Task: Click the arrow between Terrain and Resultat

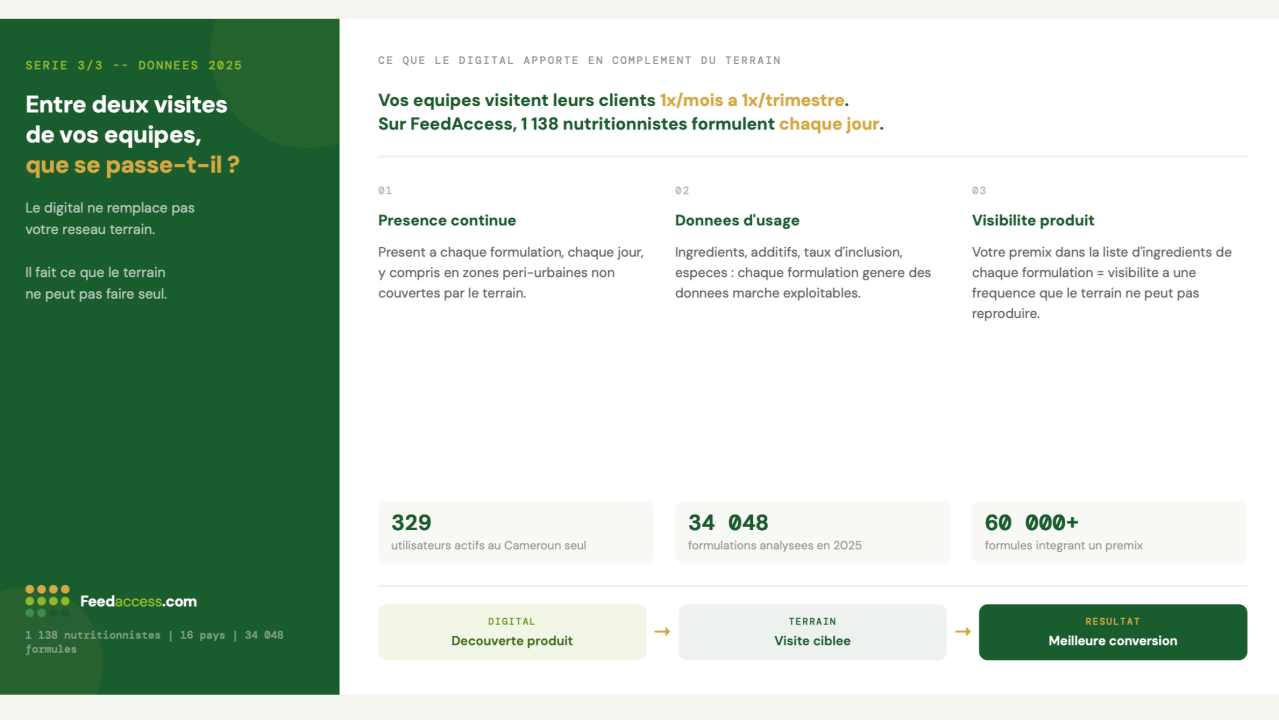Action: (962, 631)
